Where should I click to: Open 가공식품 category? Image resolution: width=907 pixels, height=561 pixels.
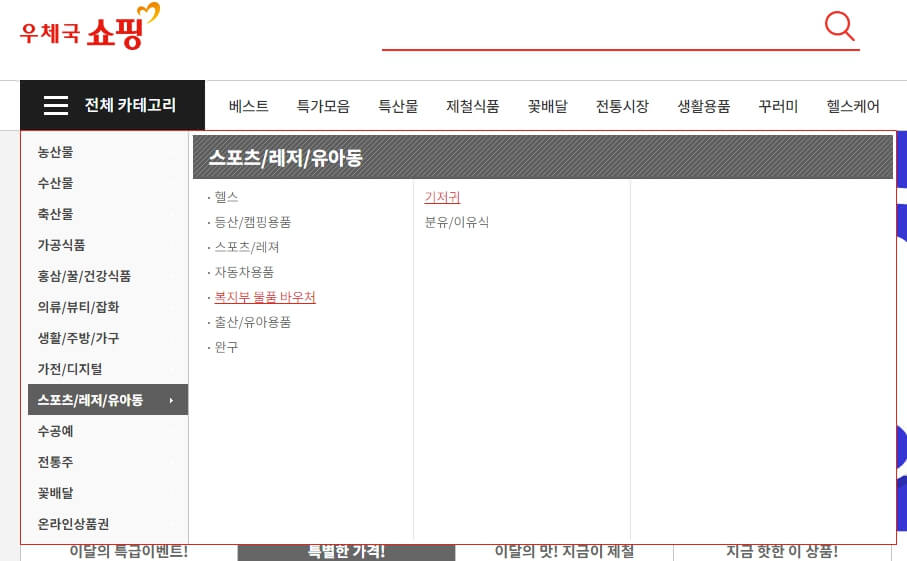(x=61, y=245)
